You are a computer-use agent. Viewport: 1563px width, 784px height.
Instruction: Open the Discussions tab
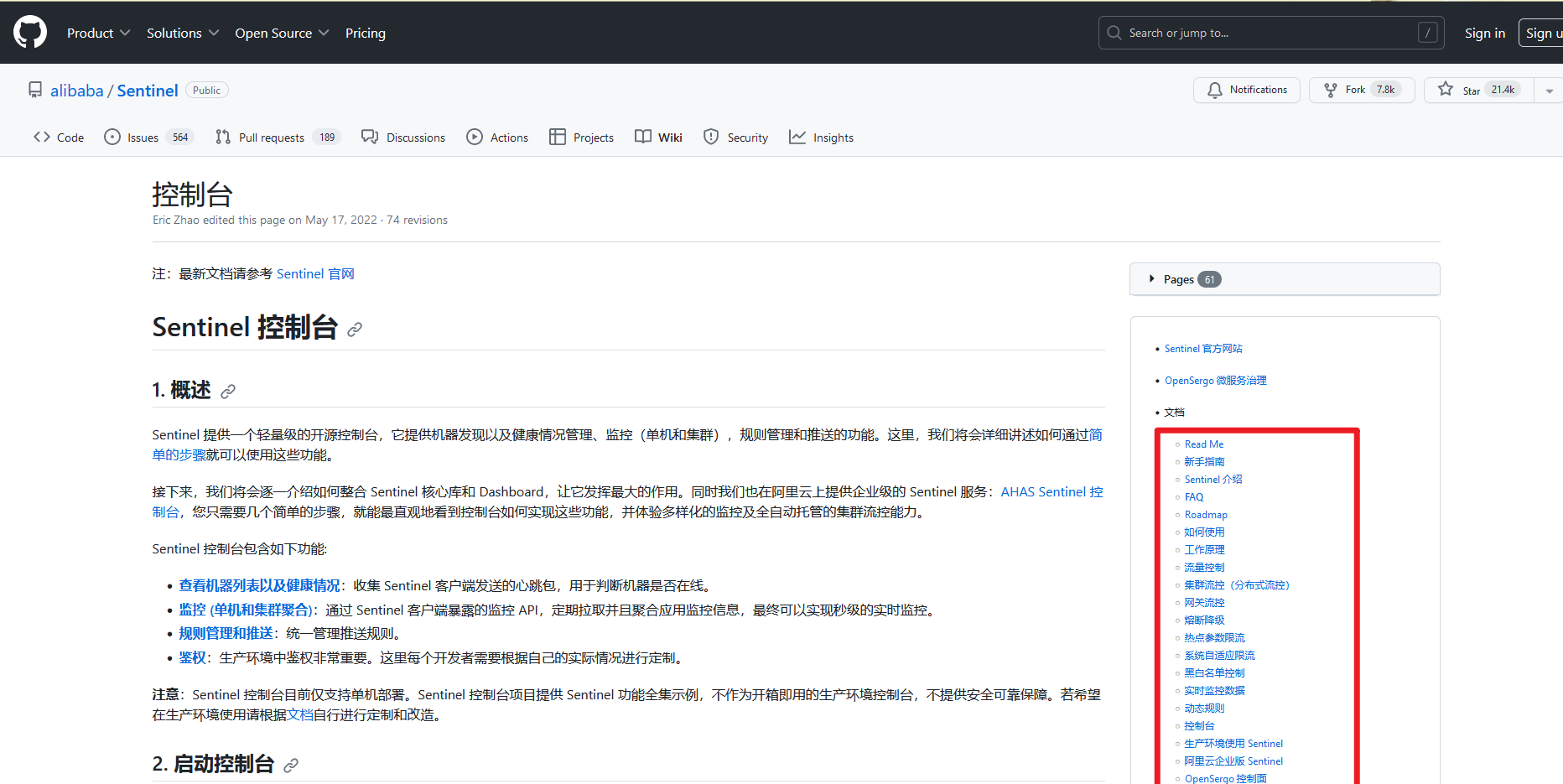click(x=403, y=138)
